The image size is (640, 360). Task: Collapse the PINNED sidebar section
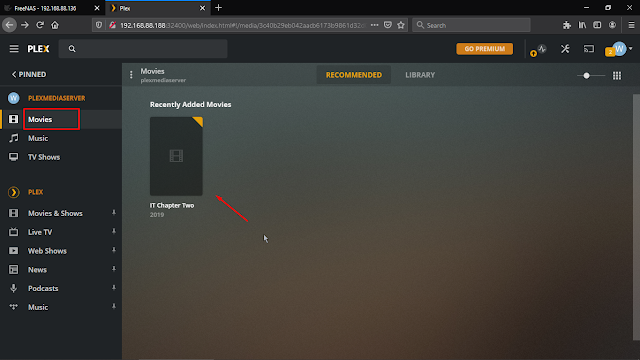[29, 74]
